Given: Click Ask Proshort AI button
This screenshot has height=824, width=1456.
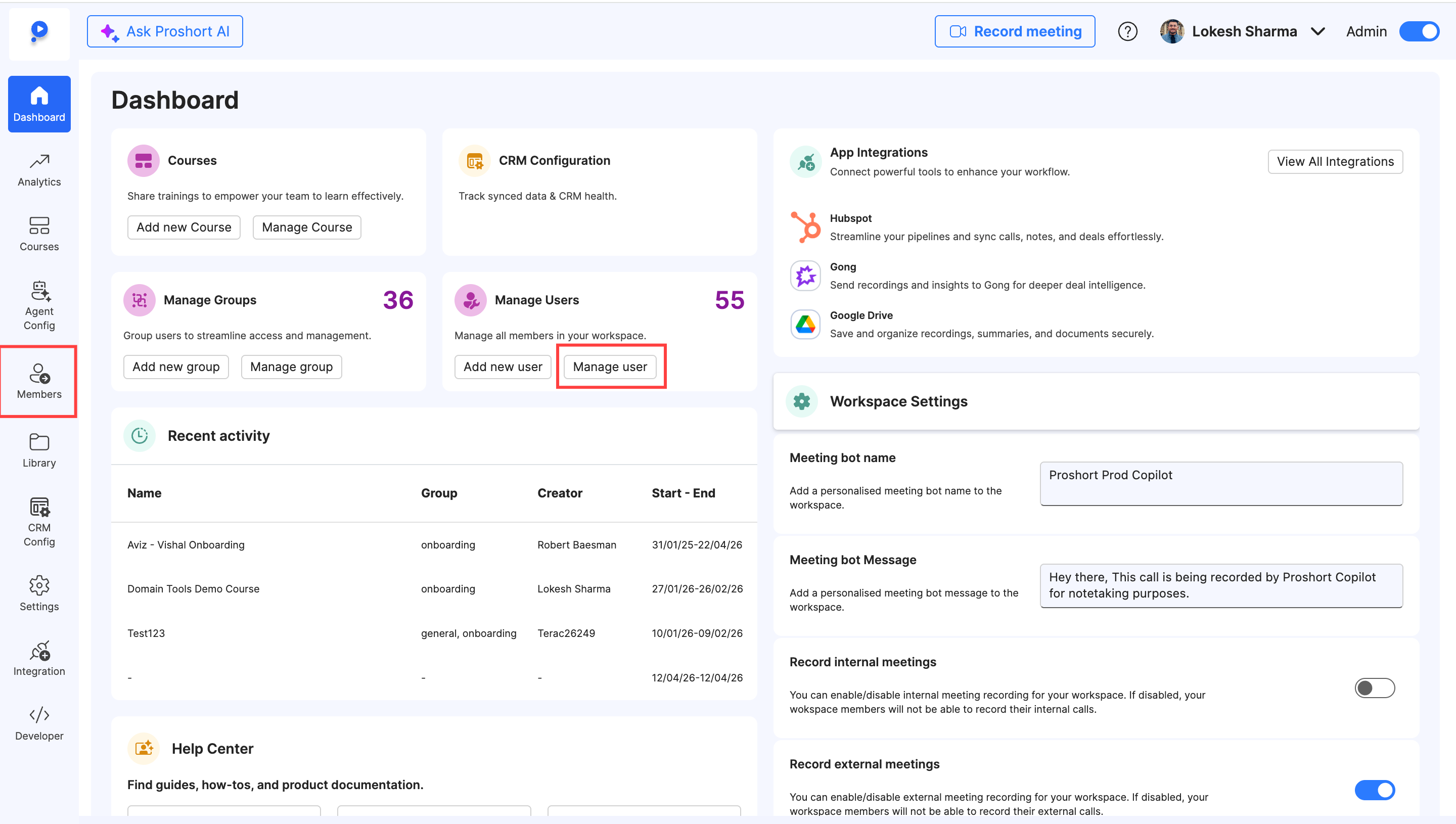Looking at the screenshot, I should tap(165, 32).
